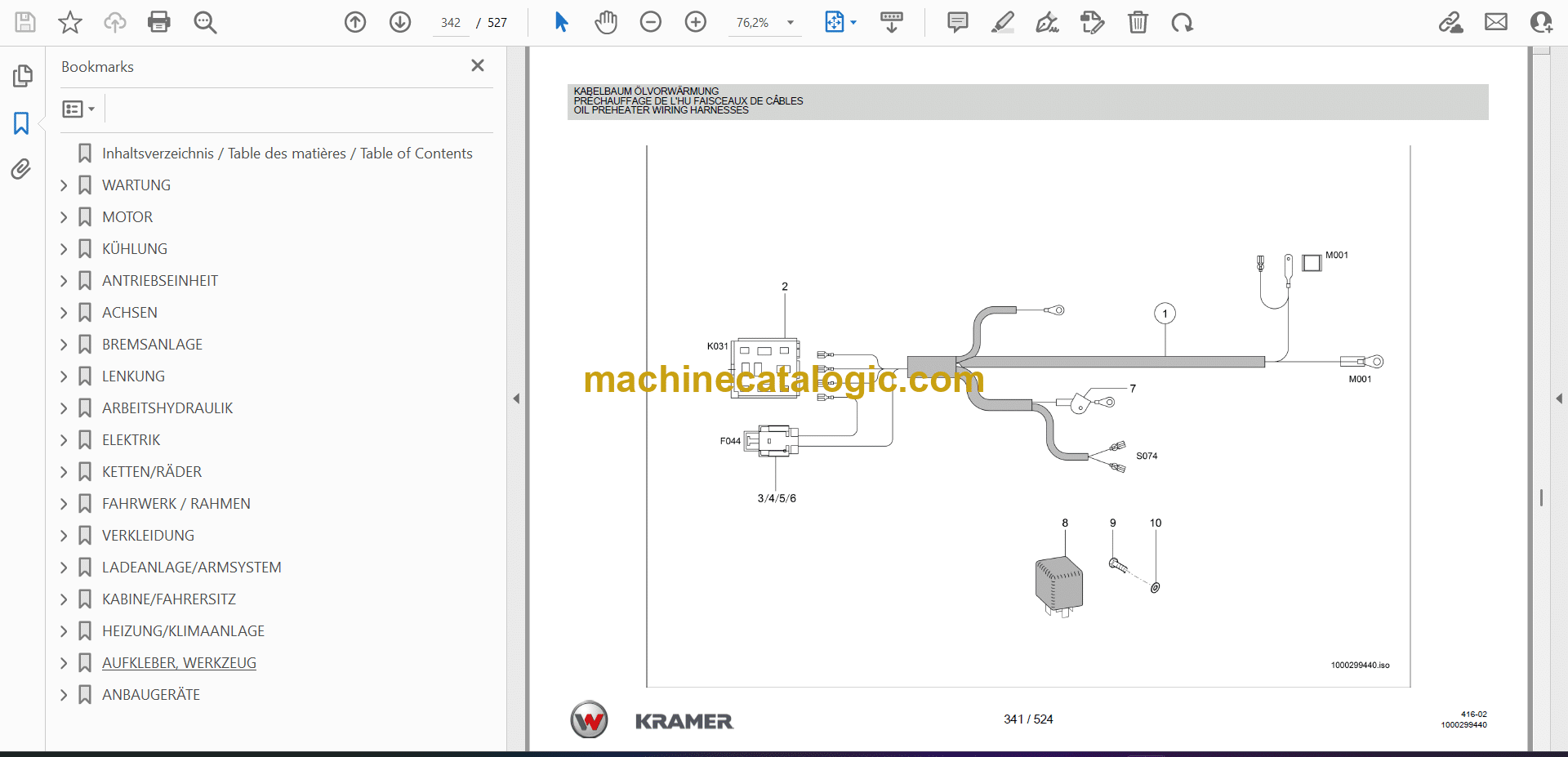Open the zoom level dropdown

tap(791, 23)
